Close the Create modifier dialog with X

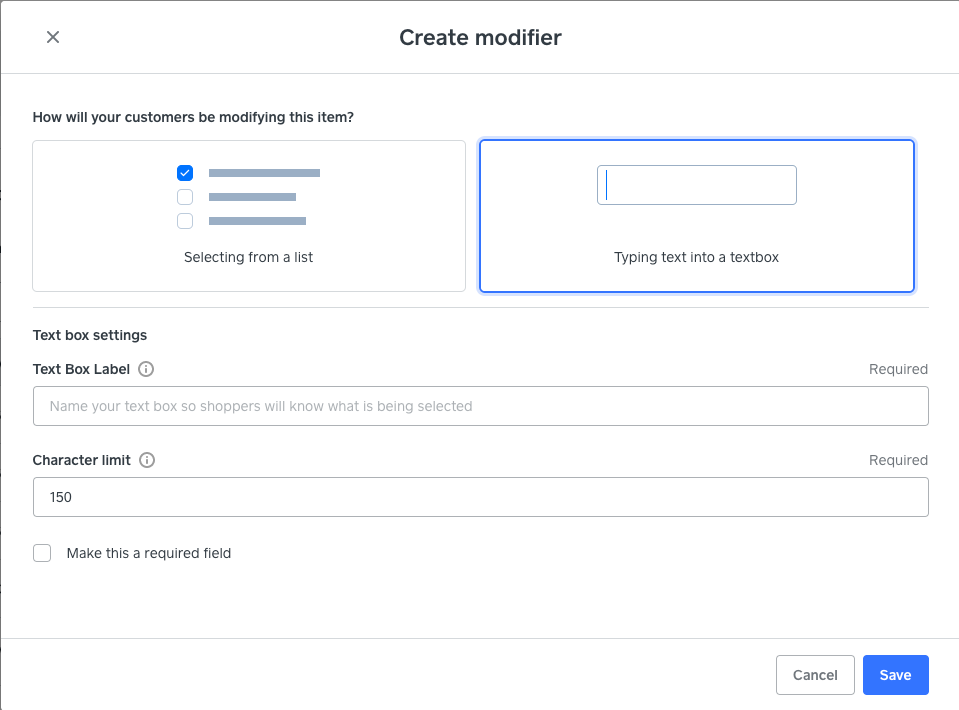(53, 37)
